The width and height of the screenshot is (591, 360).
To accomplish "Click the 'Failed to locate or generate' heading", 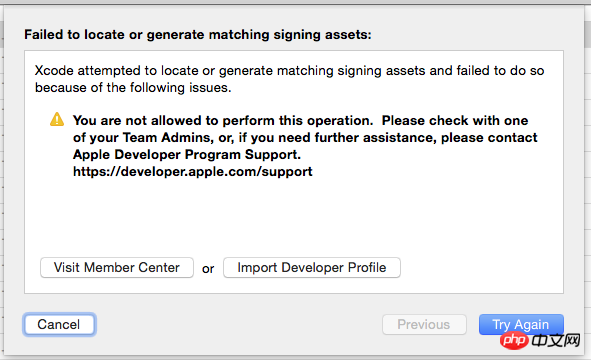I will pyautogui.click(x=198, y=35).
